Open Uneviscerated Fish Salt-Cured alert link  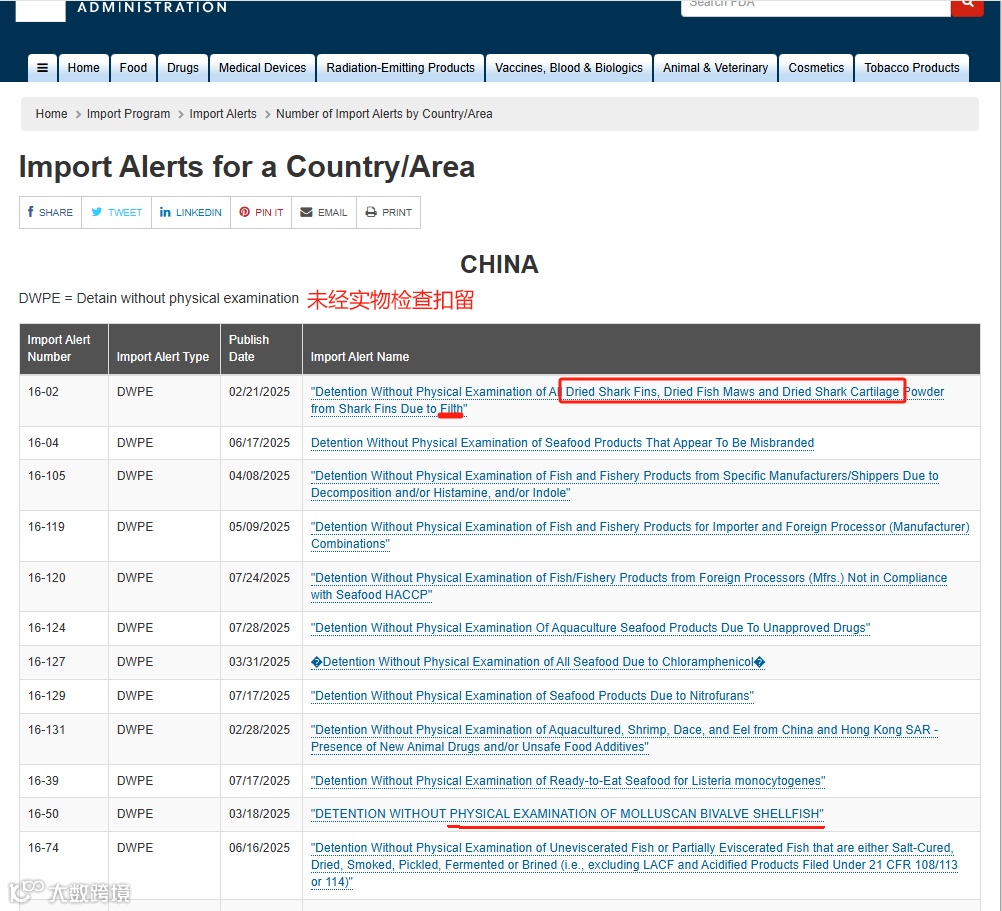pyautogui.click(x=634, y=864)
